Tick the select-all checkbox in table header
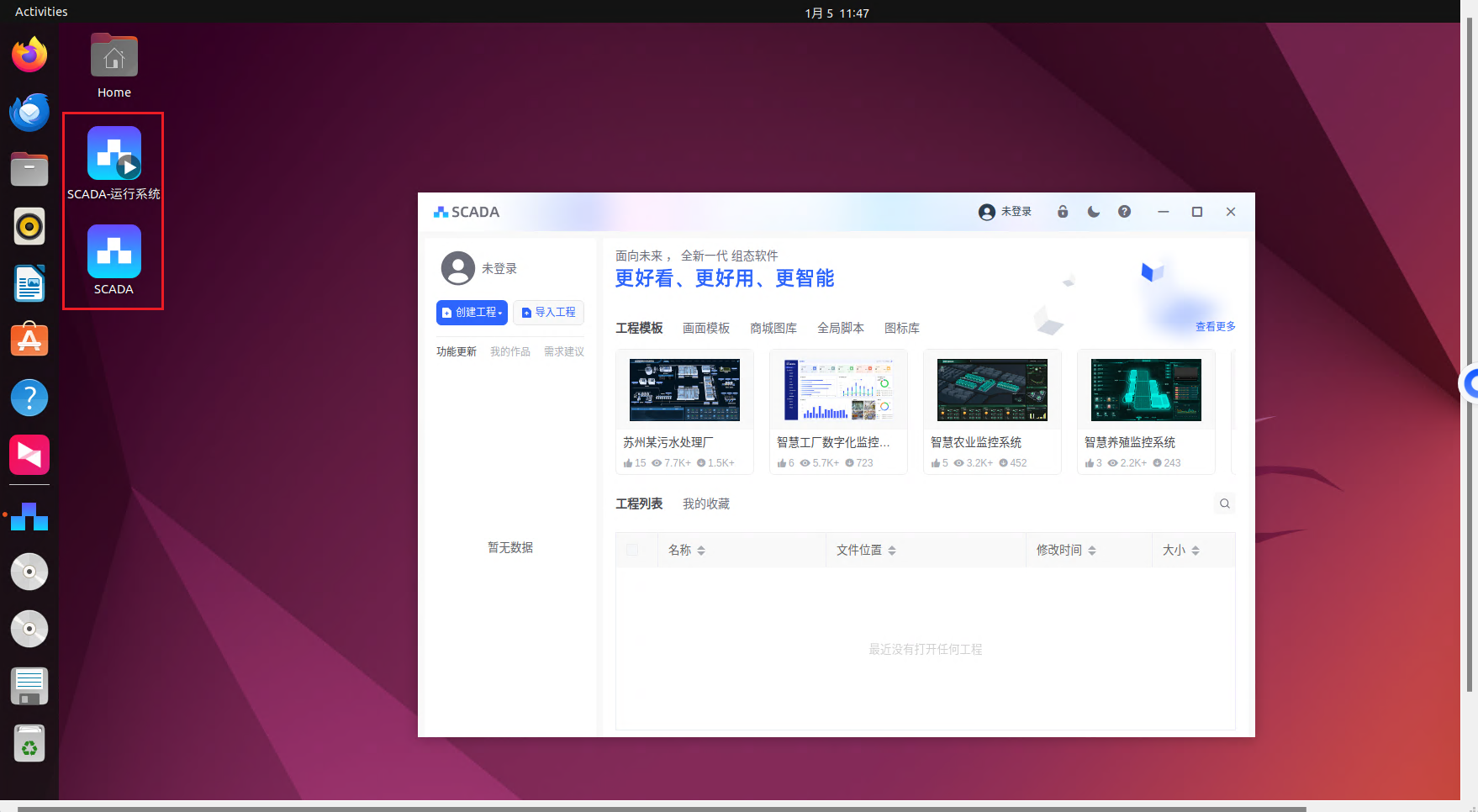This screenshot has height=812, width=1478. point(632,550)
